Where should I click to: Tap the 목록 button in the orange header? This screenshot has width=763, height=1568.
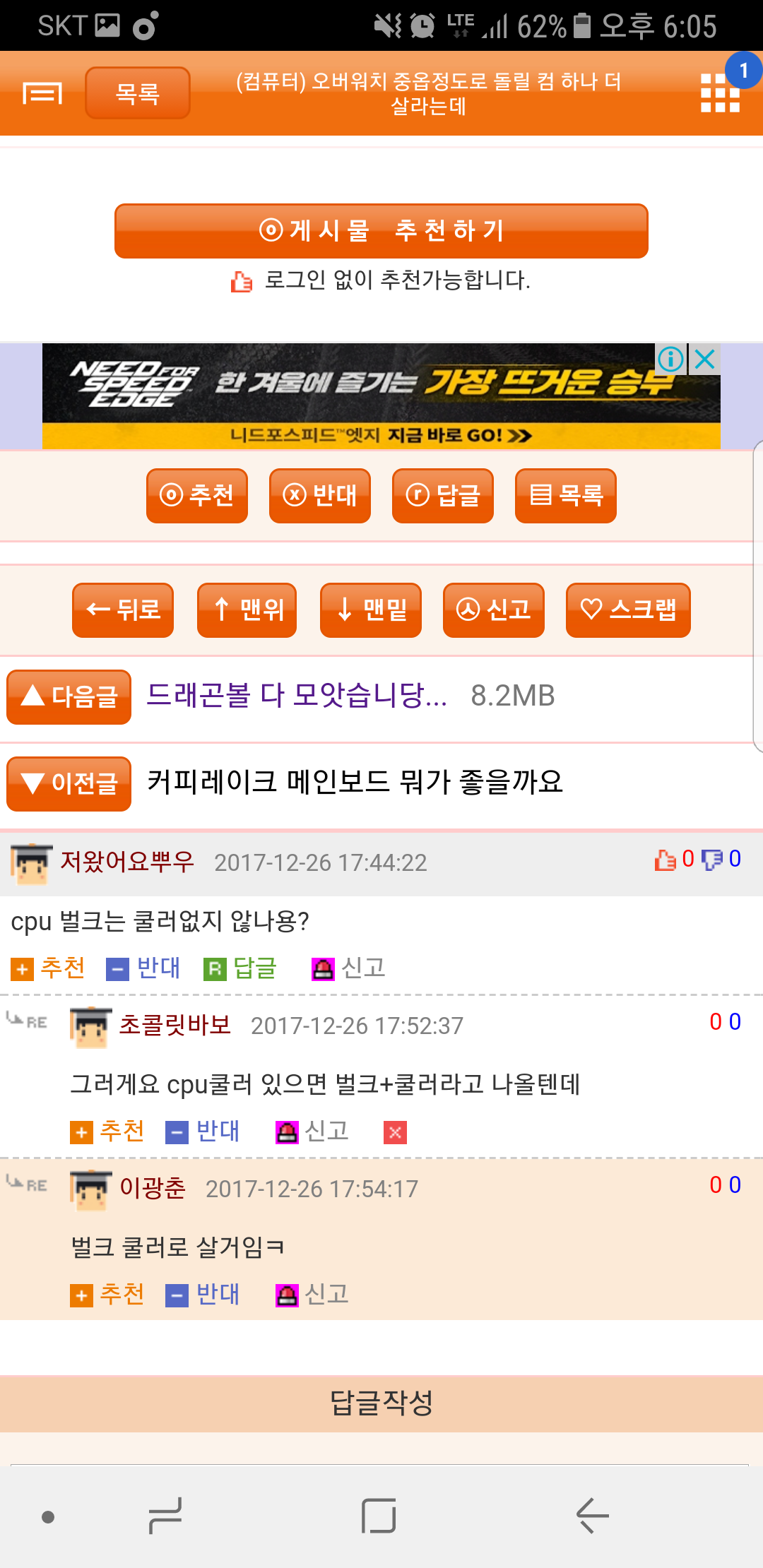[138, 93]
